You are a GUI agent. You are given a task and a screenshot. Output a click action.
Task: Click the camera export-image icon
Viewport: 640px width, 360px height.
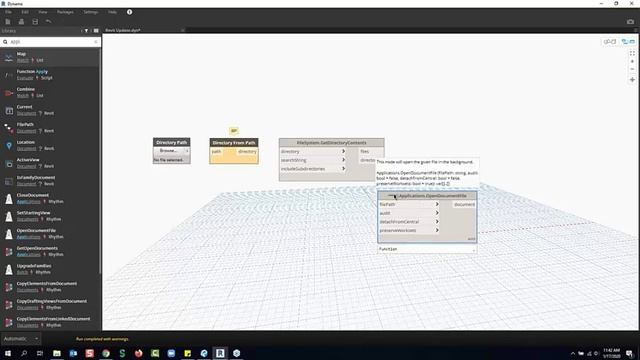[x=631, y=22]
